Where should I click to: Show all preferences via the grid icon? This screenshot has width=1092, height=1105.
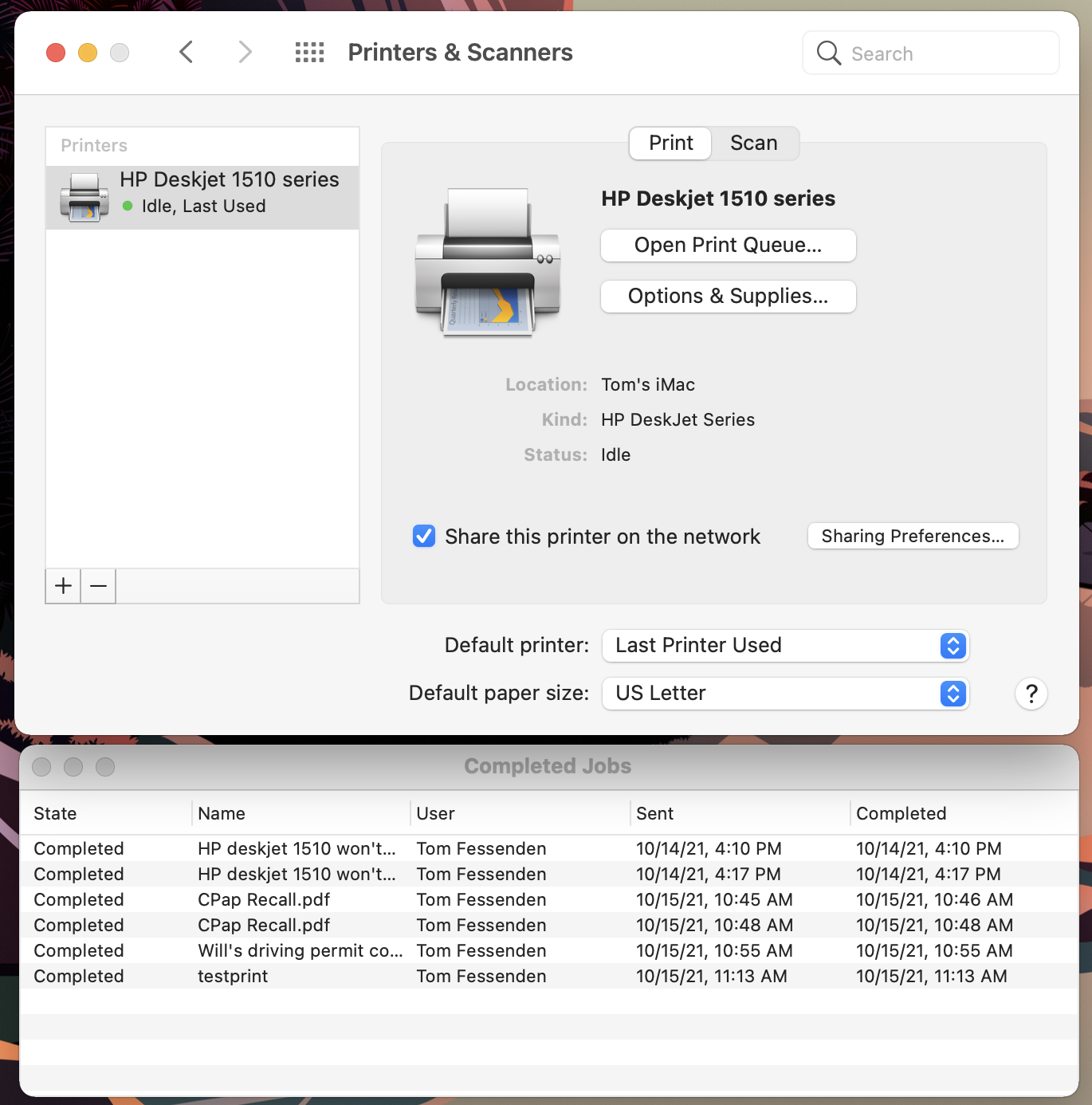tap(309, 53)
